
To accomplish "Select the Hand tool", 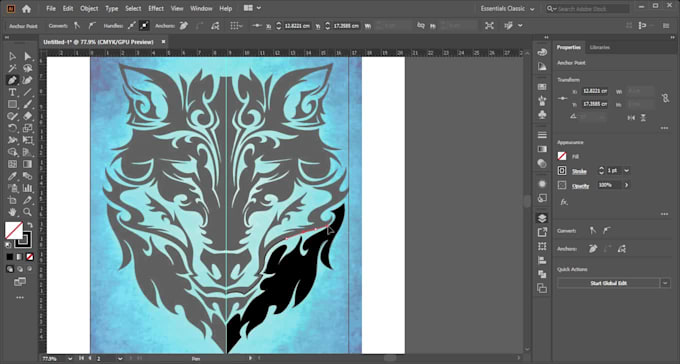I will (x=12, y=212).
